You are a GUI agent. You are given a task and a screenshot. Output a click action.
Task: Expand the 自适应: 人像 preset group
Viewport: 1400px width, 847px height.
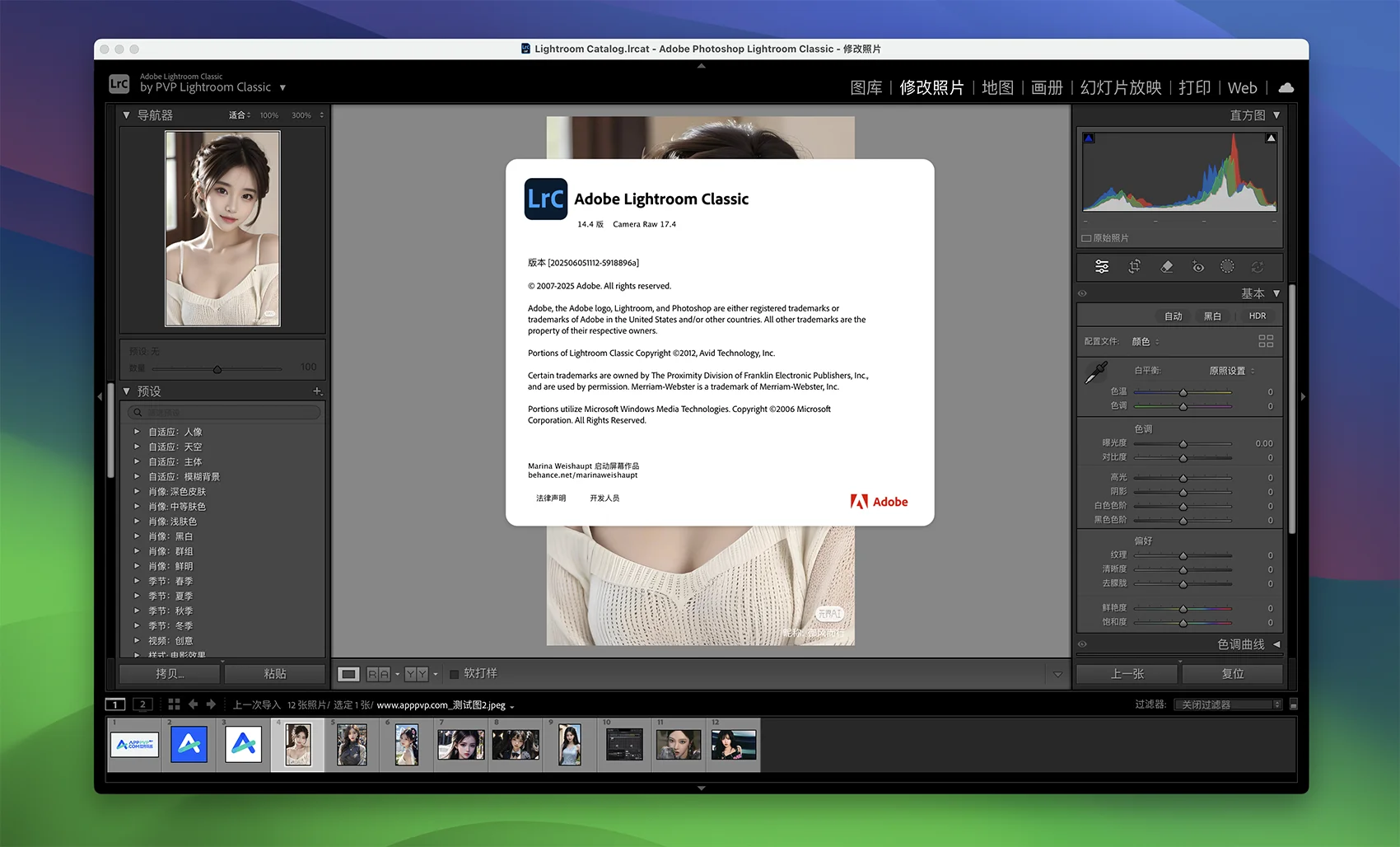click(137, 431)
